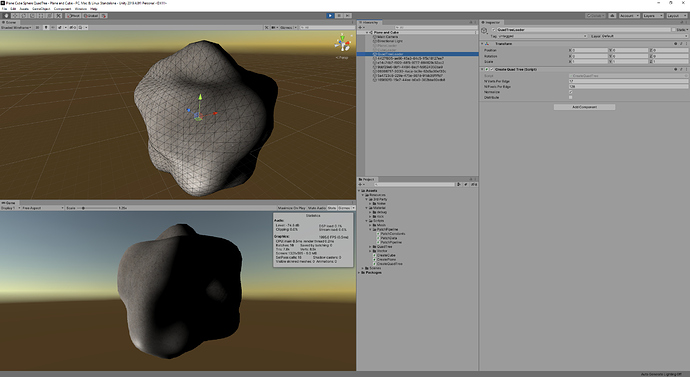Open the GameObject menu
Viewport: 690px width, 377px height.
coord(40,9)
